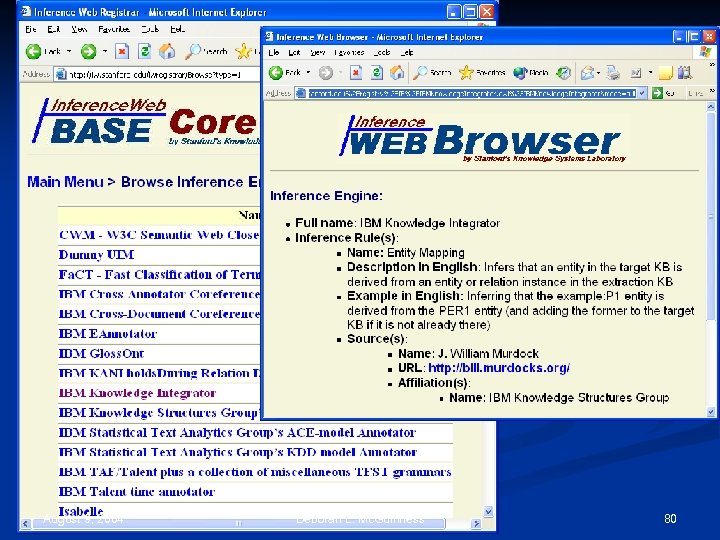Open File menu in Inference Web Browser window
The width and height of the screenshot is (720, 540).
(274, 52)
